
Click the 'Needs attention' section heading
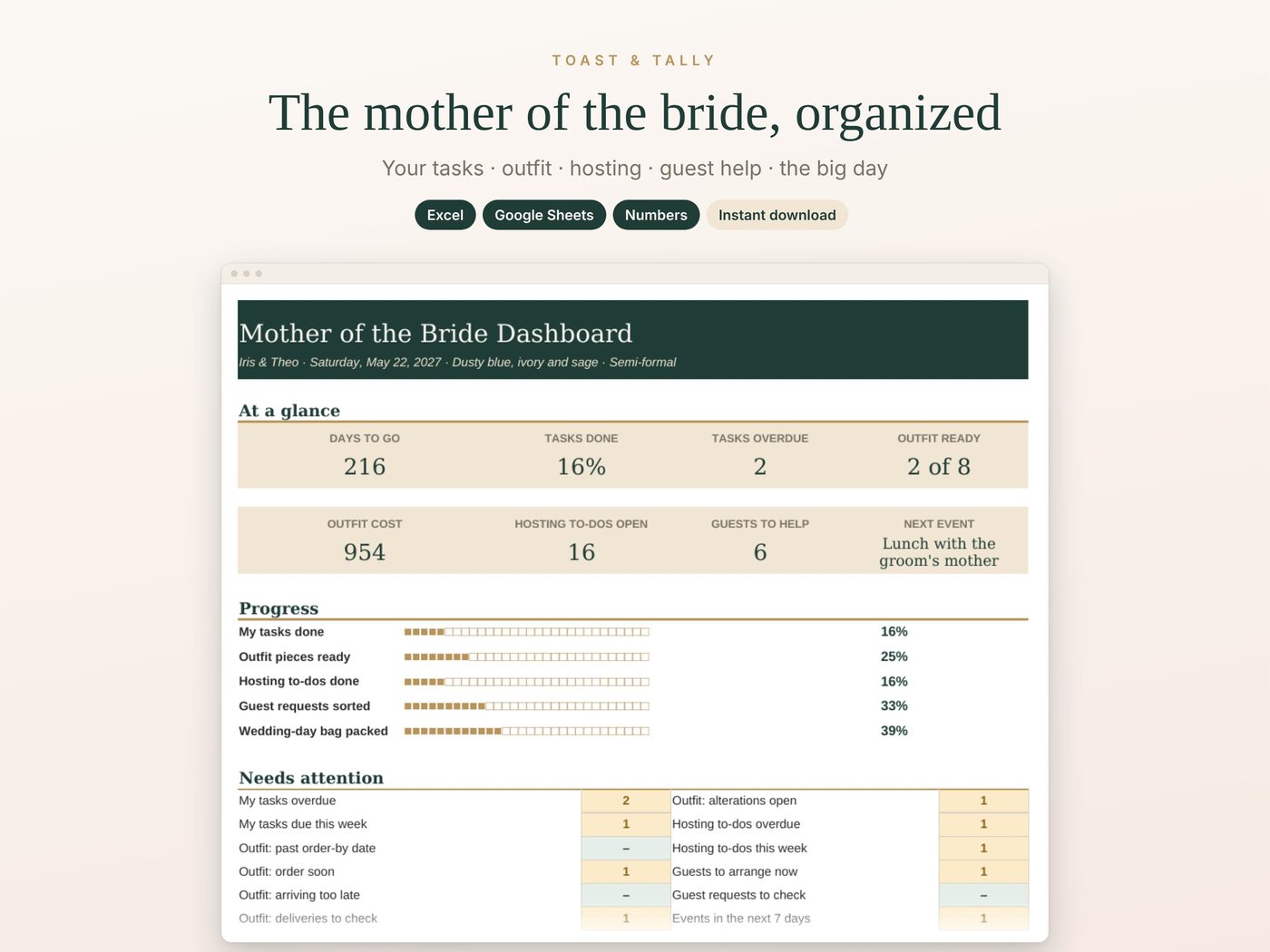coord(311,778)
